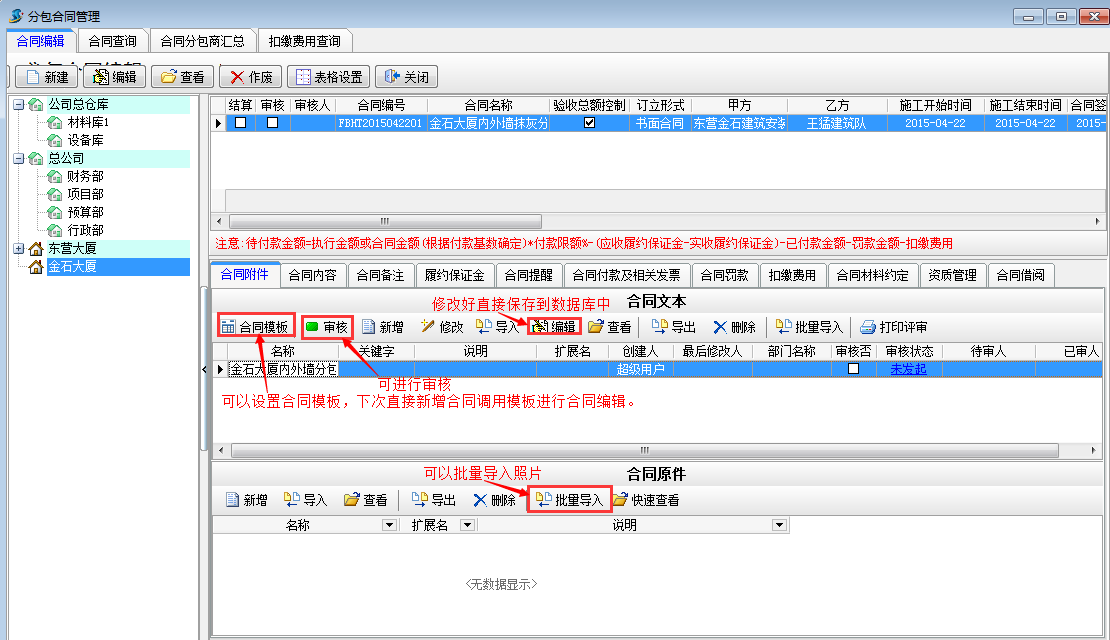The width and height of the screenshot is (1110, 640).
Task: Toggle the 验收总额控制 checkbox
Action: [x=589, y=123]
